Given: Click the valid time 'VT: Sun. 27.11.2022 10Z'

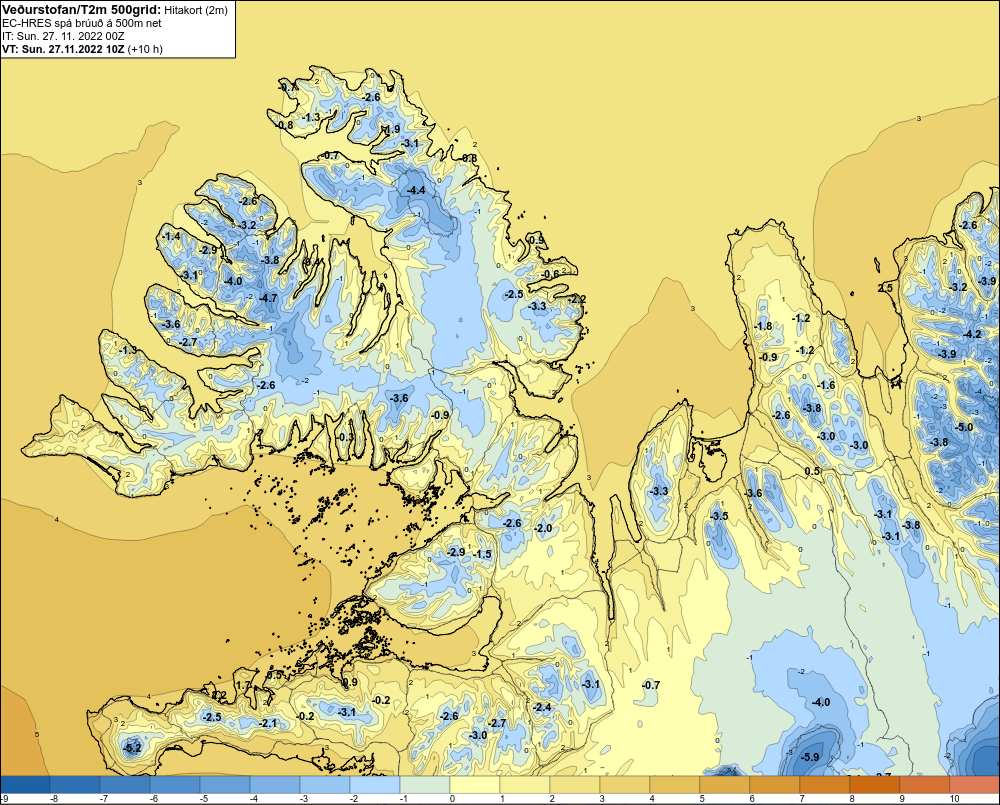Looking at the screenshot, I should click(x=63, y=49).
